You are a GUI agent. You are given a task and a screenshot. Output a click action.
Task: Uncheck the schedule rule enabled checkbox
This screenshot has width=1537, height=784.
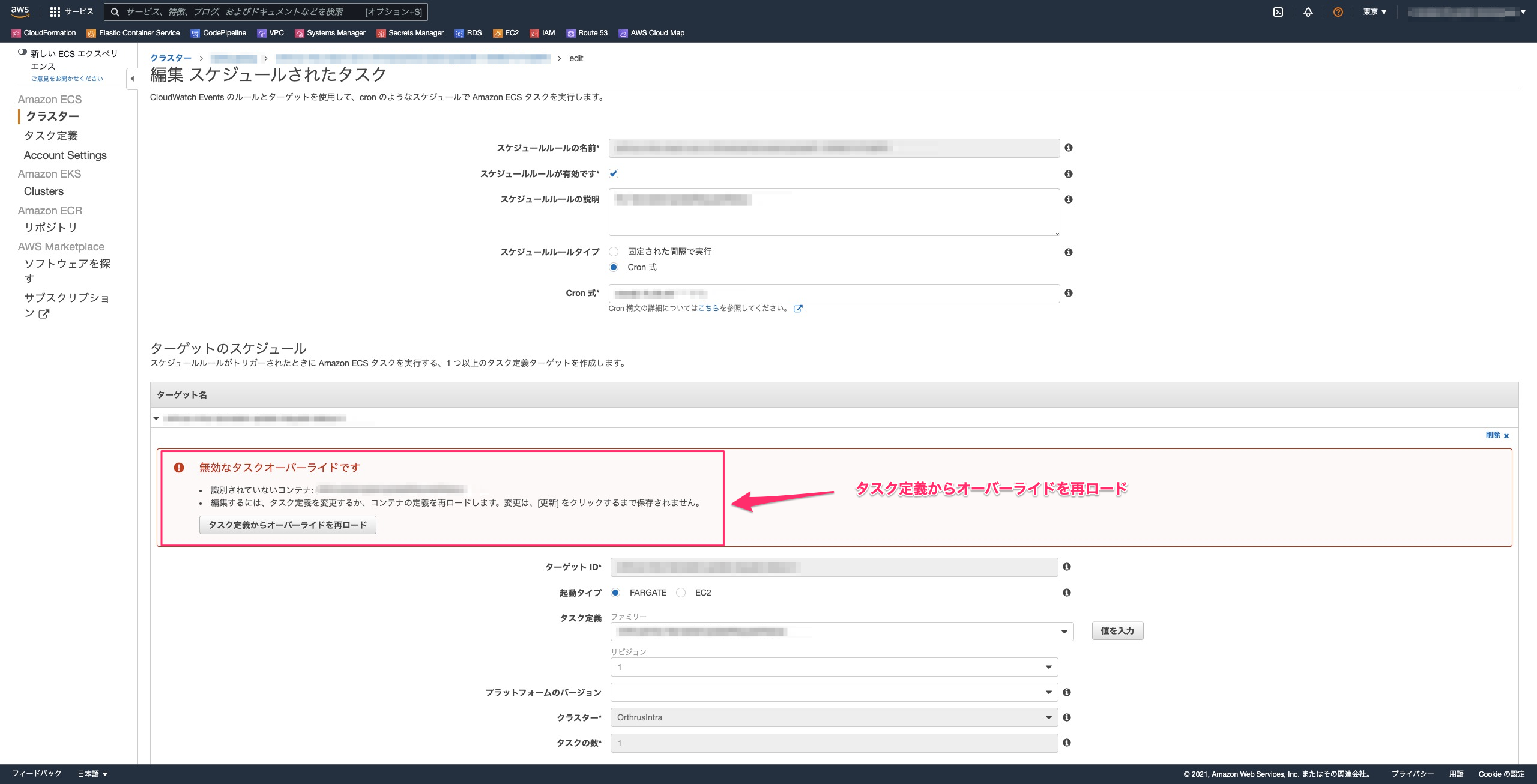pos(614,173)
